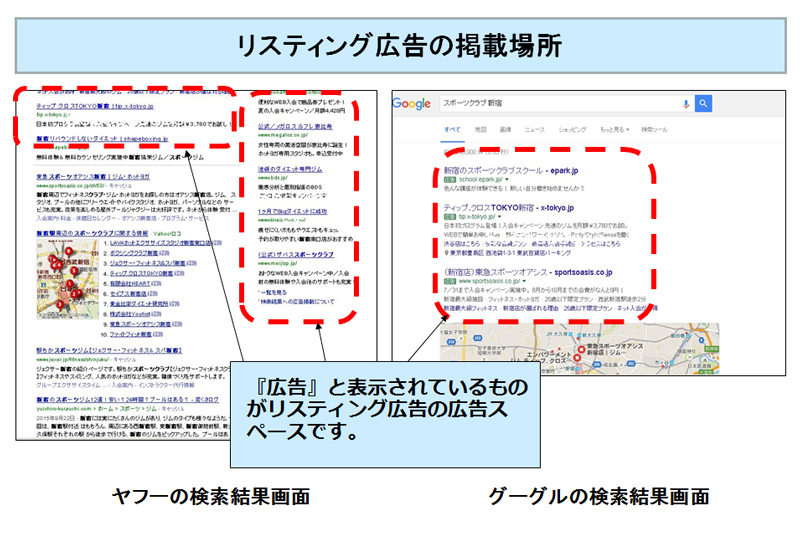Click the Google map under the ad results

[x=580, y=348]
